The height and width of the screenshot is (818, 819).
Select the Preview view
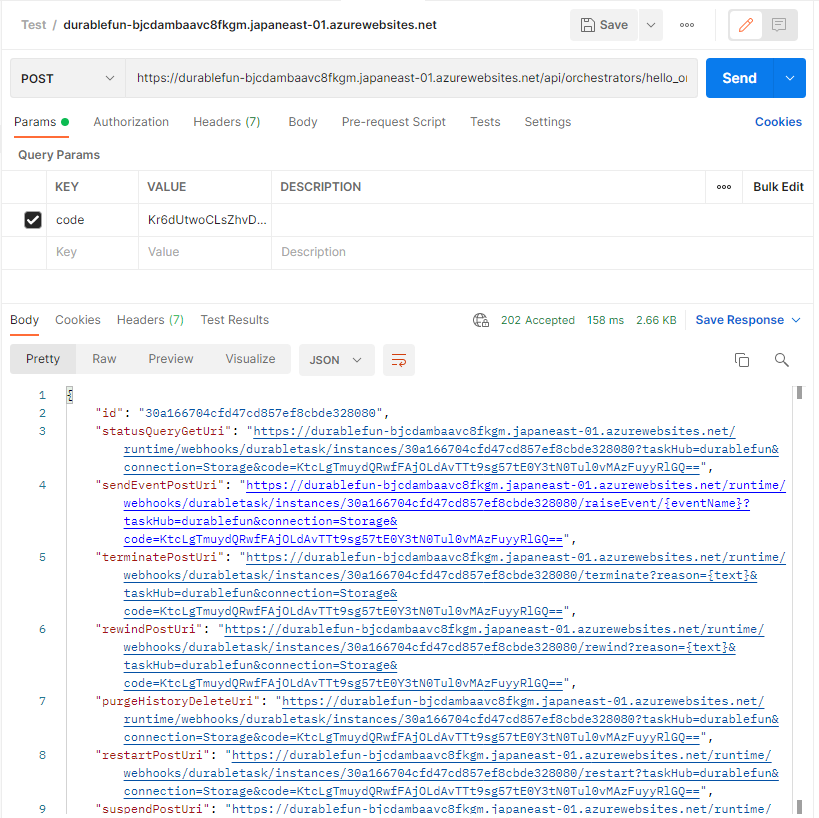tap(171, 359)
